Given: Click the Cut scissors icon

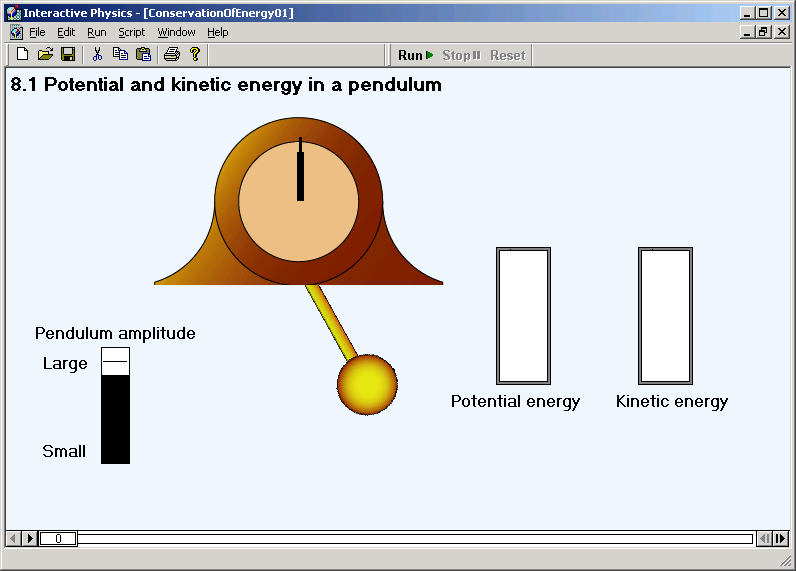Looking at the screenshot, I should pos(97,54).
